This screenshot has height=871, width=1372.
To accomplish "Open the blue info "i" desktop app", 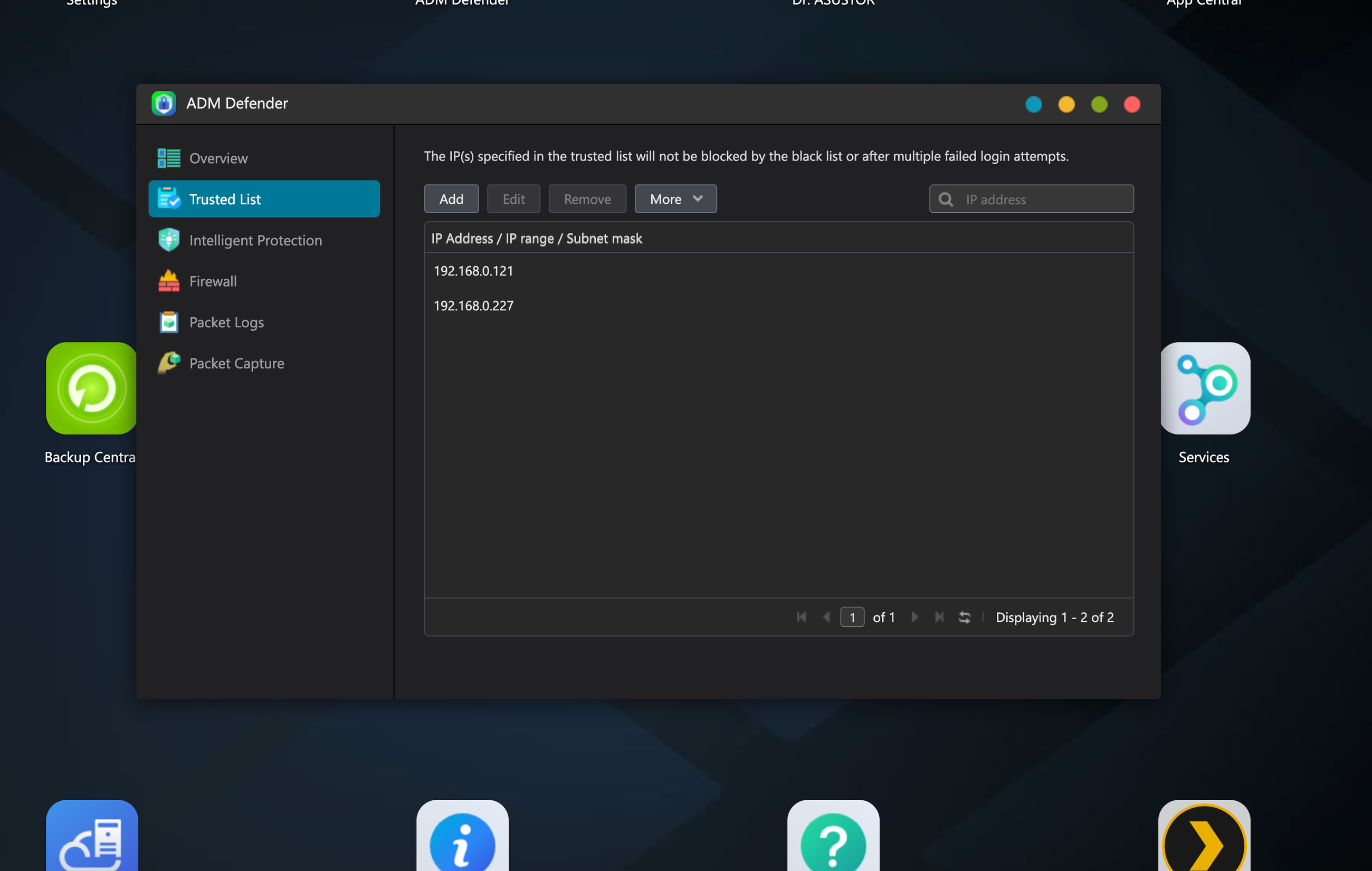I will click(463, 836).
